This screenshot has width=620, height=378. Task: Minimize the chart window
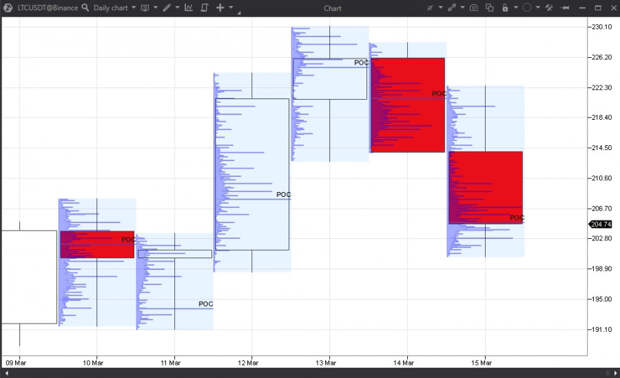582,8
